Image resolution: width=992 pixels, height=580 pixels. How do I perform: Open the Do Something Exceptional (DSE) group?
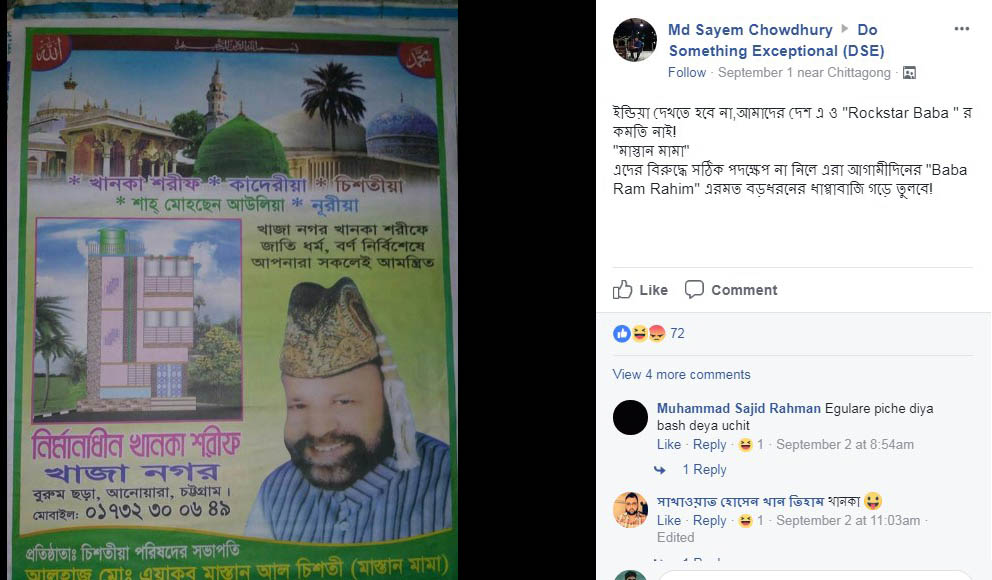pyautogui.click(x=776, y=40)
